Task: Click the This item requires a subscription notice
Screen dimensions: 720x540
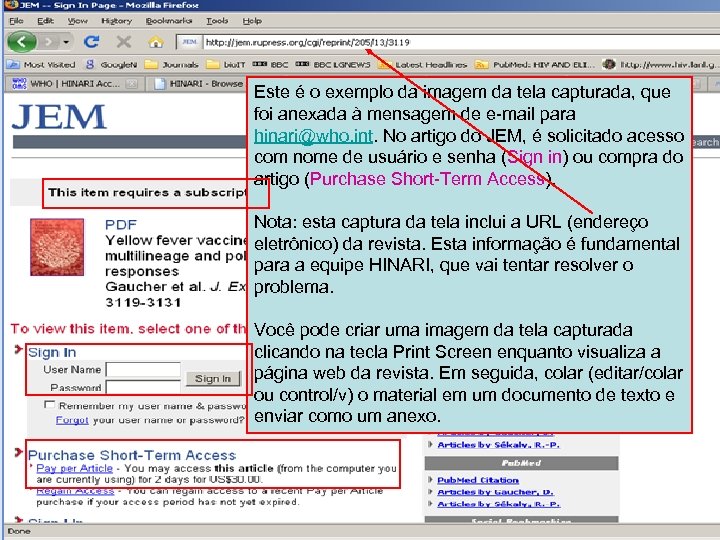Action: (x=147, y=193)
